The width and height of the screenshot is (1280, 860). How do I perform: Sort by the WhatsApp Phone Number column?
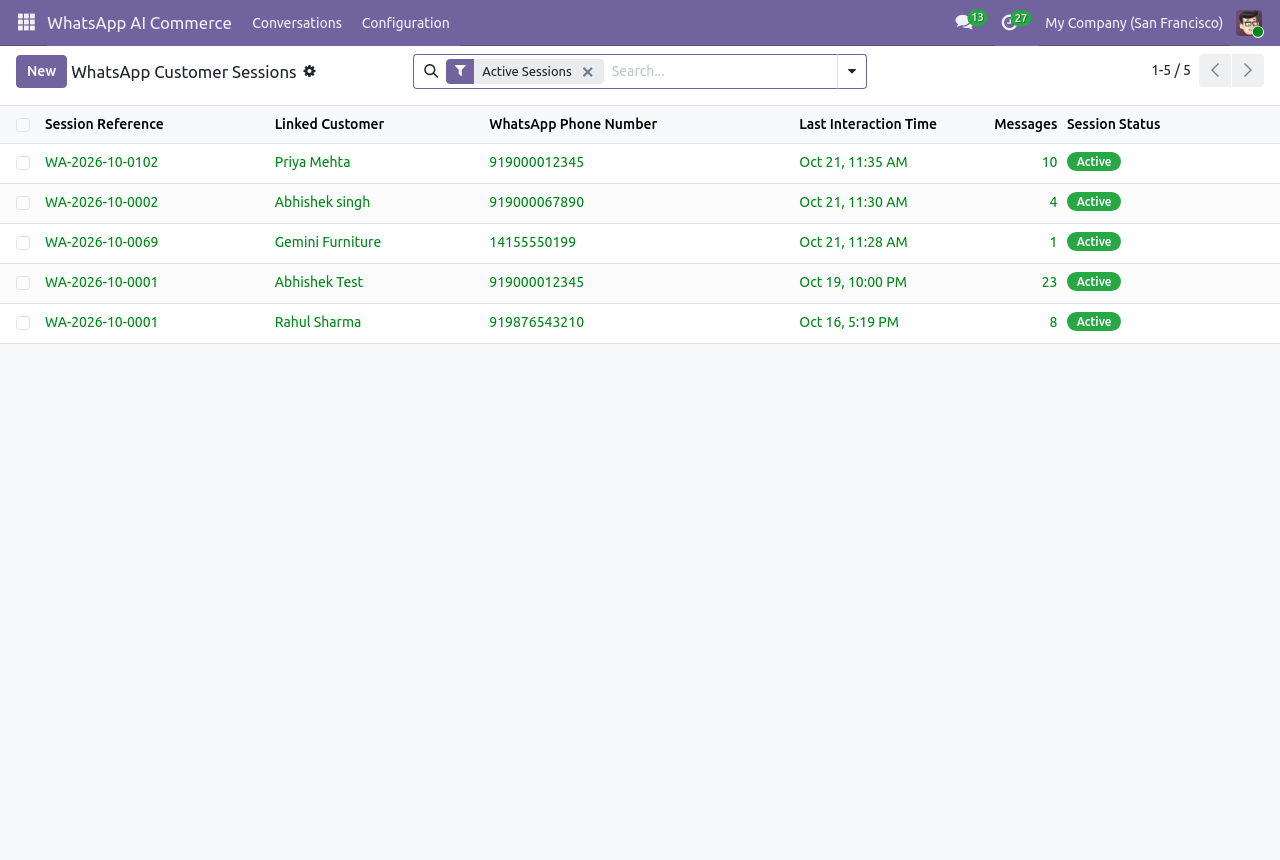573,124
